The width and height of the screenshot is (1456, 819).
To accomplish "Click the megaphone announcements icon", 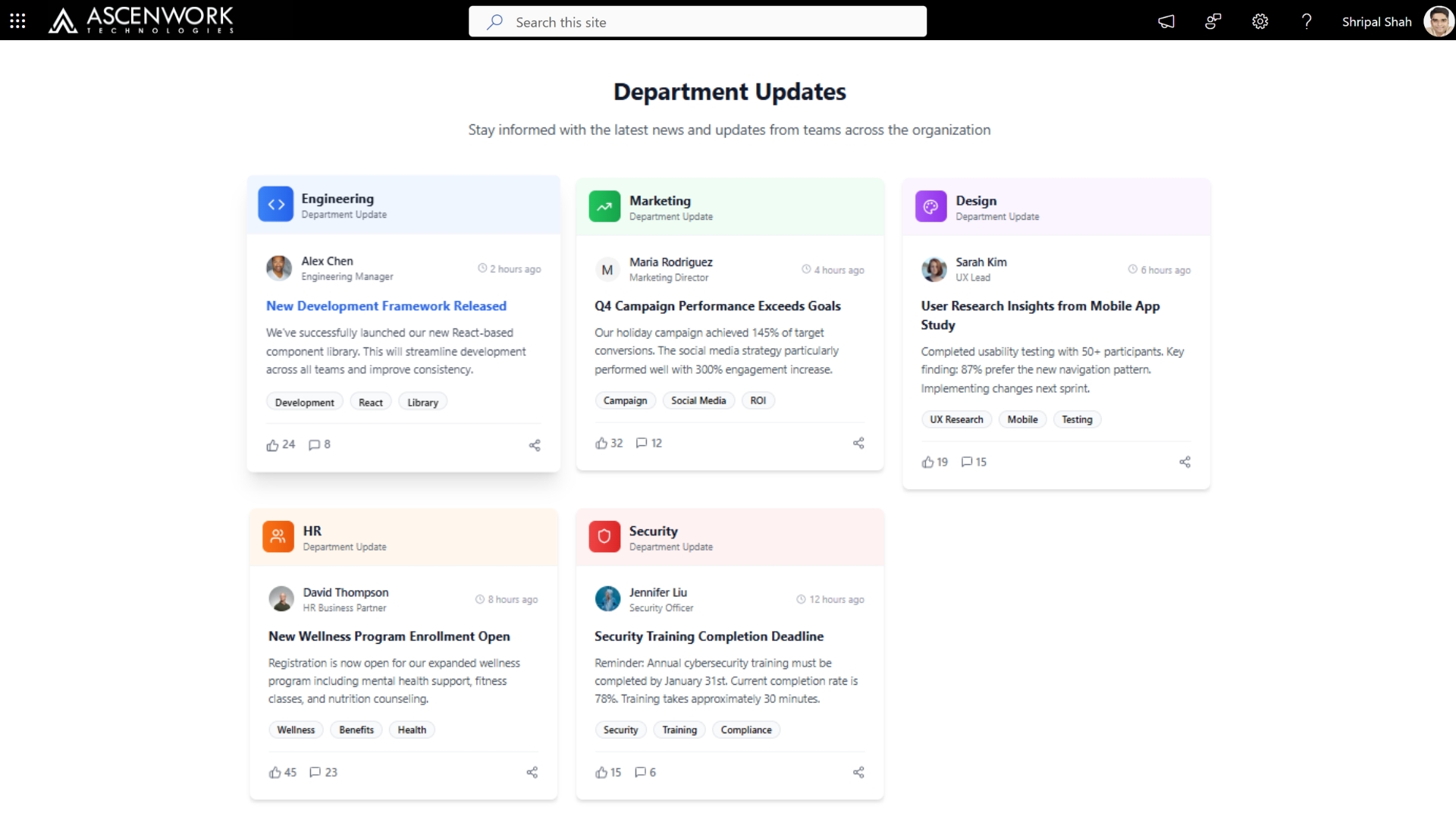I will pyautogui.click(x=1166, y=21).
